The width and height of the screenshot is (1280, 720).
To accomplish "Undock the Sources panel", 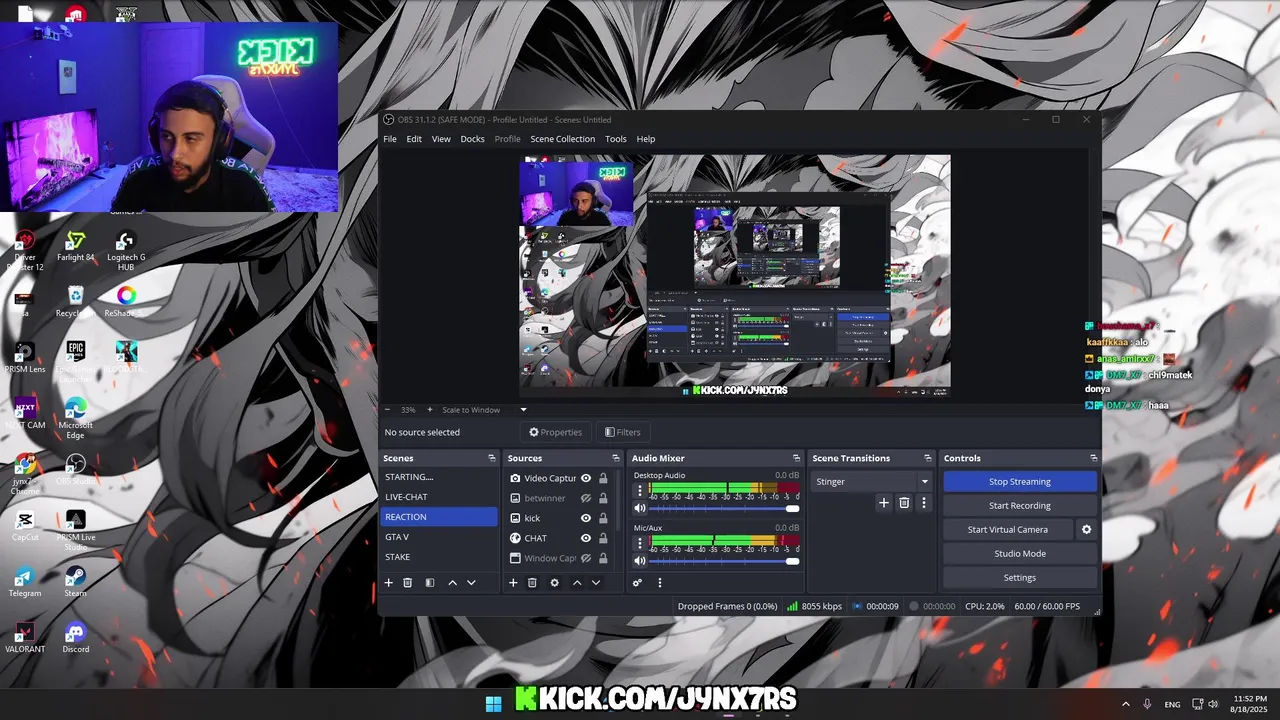I will tap(616, 458).
